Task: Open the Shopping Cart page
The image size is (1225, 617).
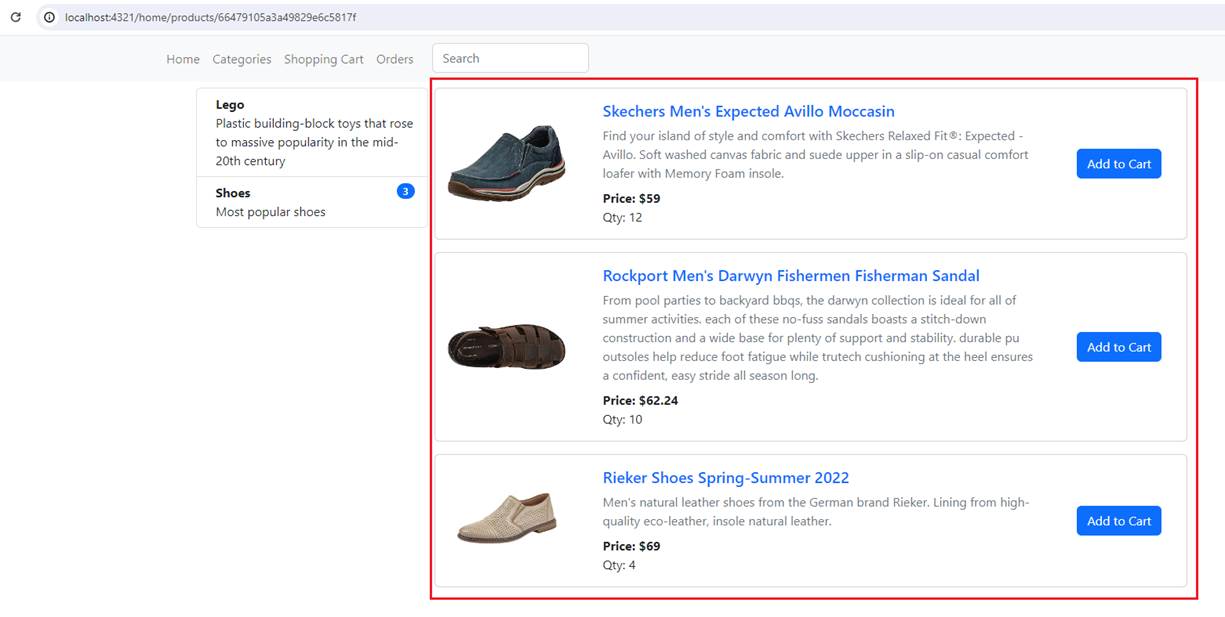Action: [x=324, y=59]
